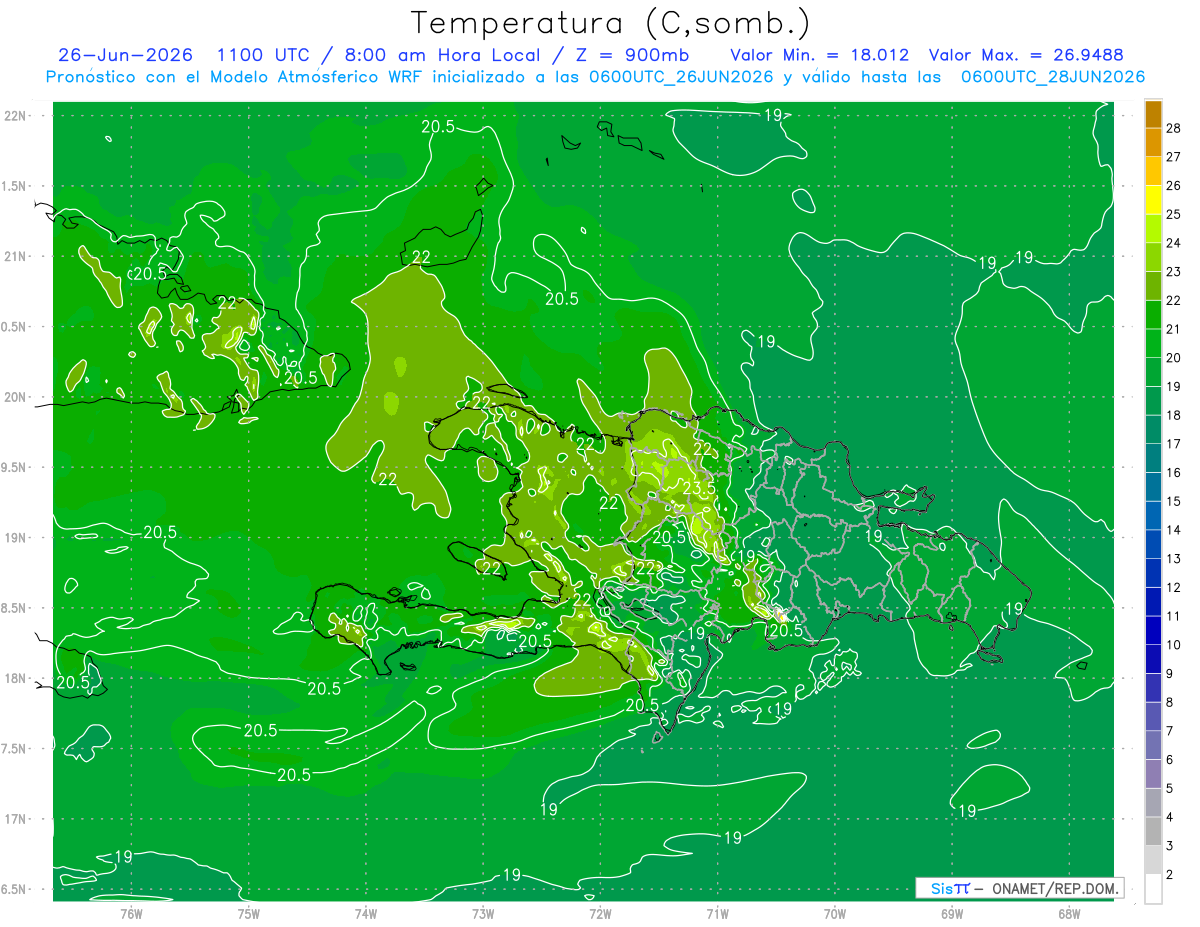Image resolution: width=1200 pixels, height=927 pixels.
Task: Click the colorbar label "5"
Action: click(x=1170, y=788)
